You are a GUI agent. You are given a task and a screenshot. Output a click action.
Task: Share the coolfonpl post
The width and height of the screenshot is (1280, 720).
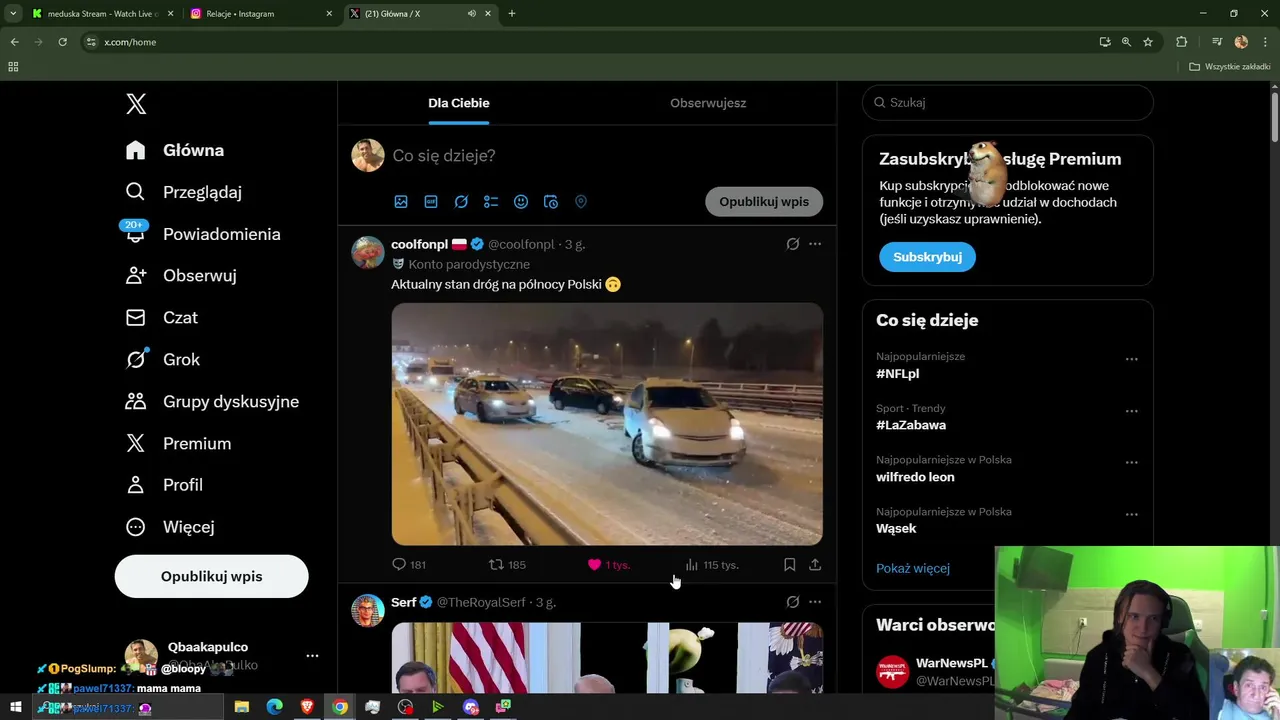(815, 565)
